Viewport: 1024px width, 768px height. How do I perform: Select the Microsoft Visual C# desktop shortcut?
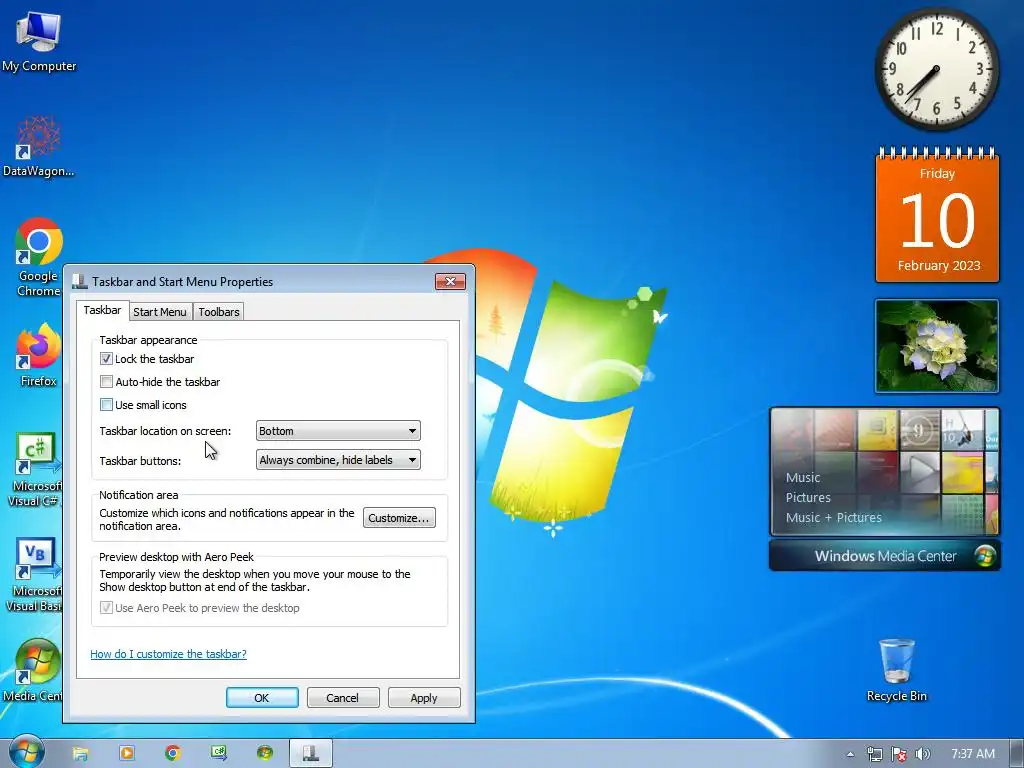pos(37,469)
